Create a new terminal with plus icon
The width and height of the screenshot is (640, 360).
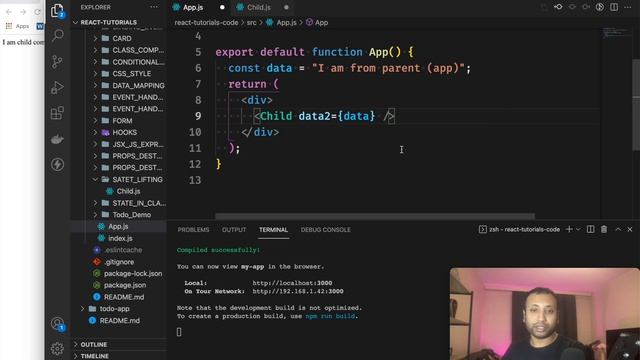(569, 229)
